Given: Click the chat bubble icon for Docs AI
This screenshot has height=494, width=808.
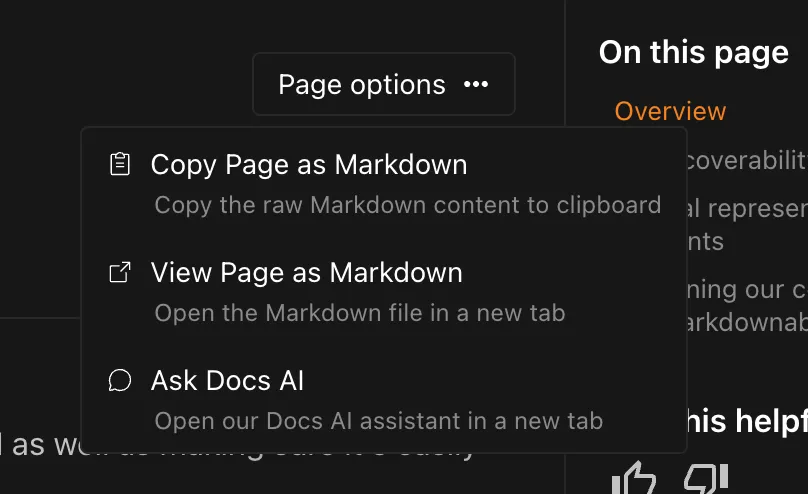Looking at the screenshot, I should 120,381.
